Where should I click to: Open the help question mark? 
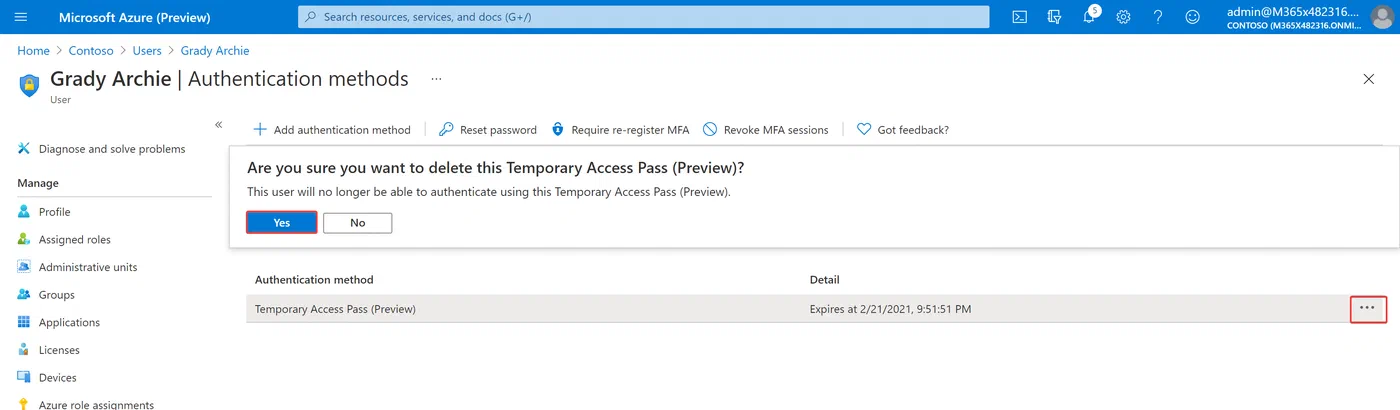point(1158,17)
